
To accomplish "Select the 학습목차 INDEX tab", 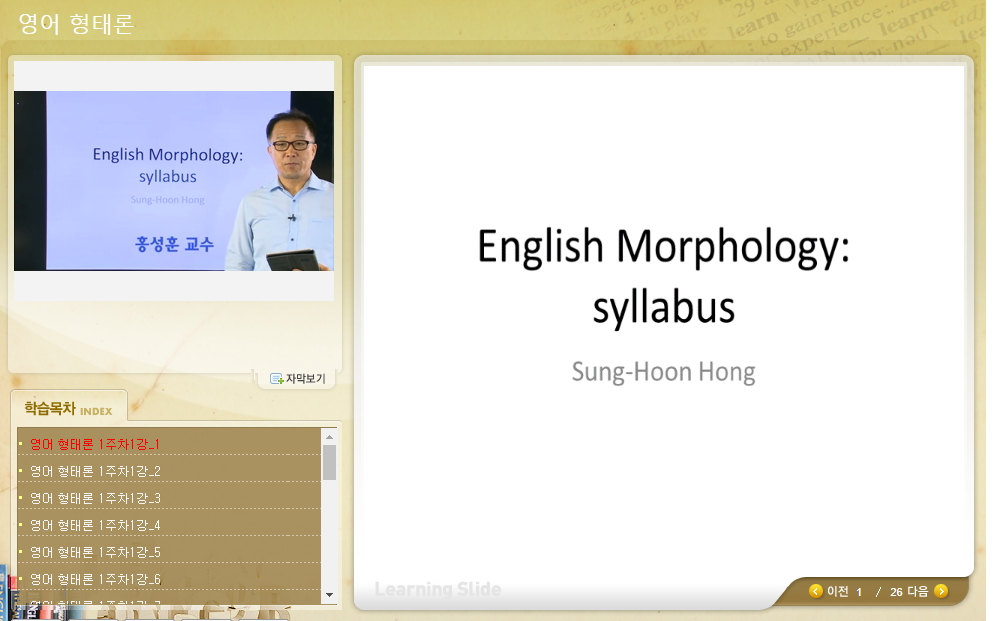I will (x=68, y=409).
